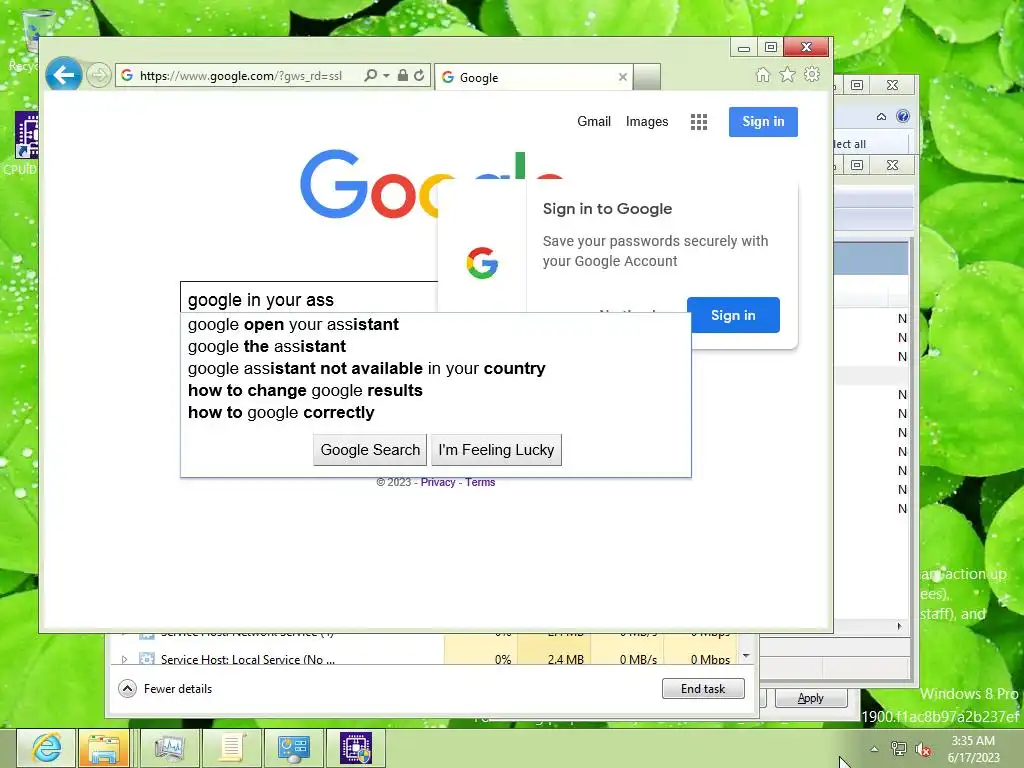The width and height of the screenshot is (1024, 768).
Task: Click the top-right Sign in button
Action: (x=763, y=121)
